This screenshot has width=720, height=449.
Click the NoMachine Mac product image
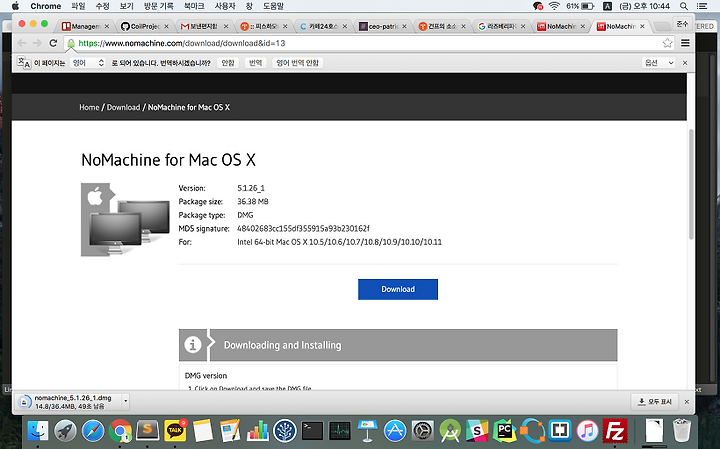[125, 219]
